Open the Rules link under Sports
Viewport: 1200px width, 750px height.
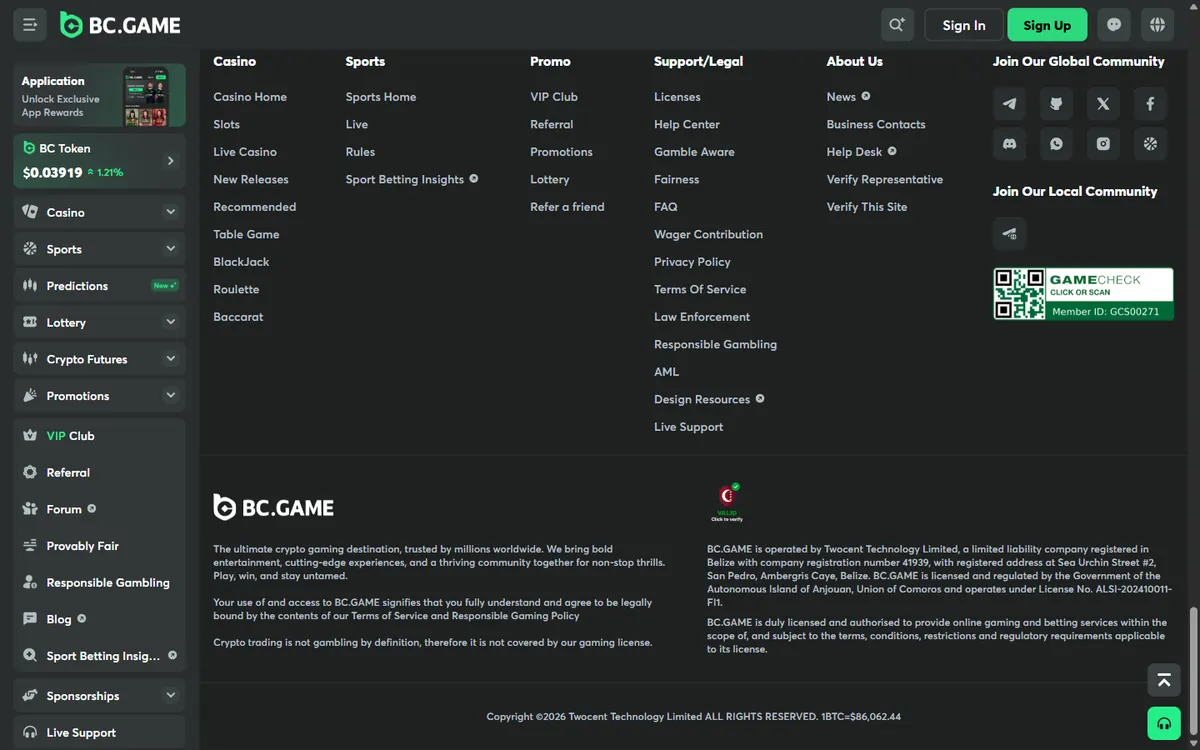coord(361,152)
